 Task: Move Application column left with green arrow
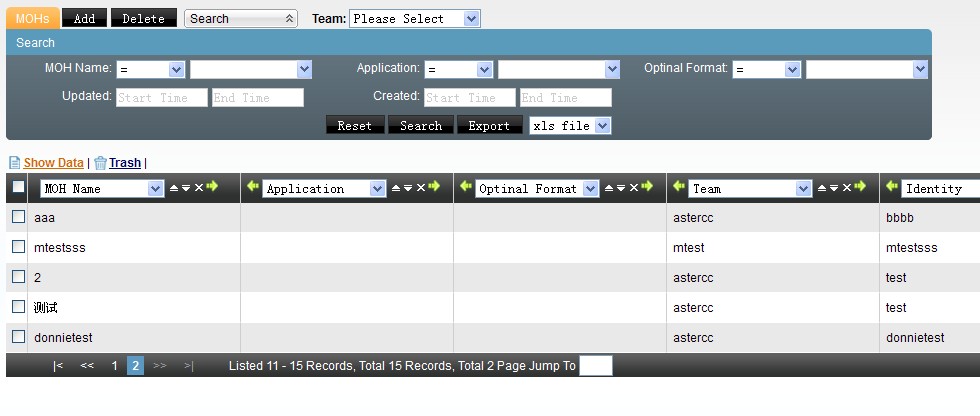[x=253, y=187]
